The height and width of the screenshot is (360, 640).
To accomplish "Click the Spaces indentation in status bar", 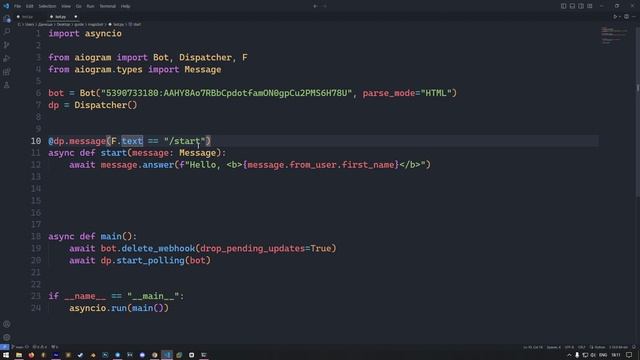I will 554,347.
